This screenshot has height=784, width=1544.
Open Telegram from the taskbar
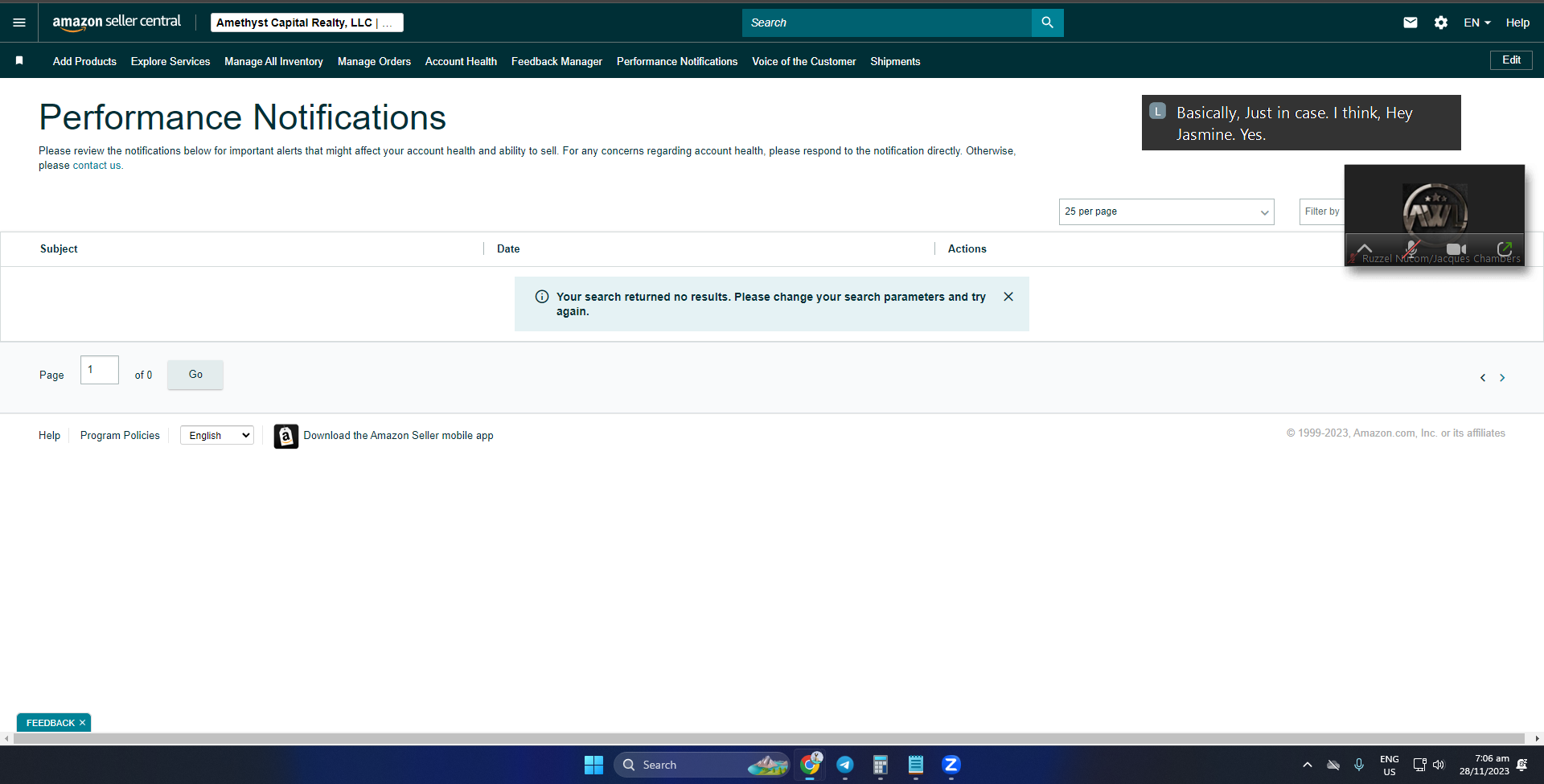(x=845, y=765)
